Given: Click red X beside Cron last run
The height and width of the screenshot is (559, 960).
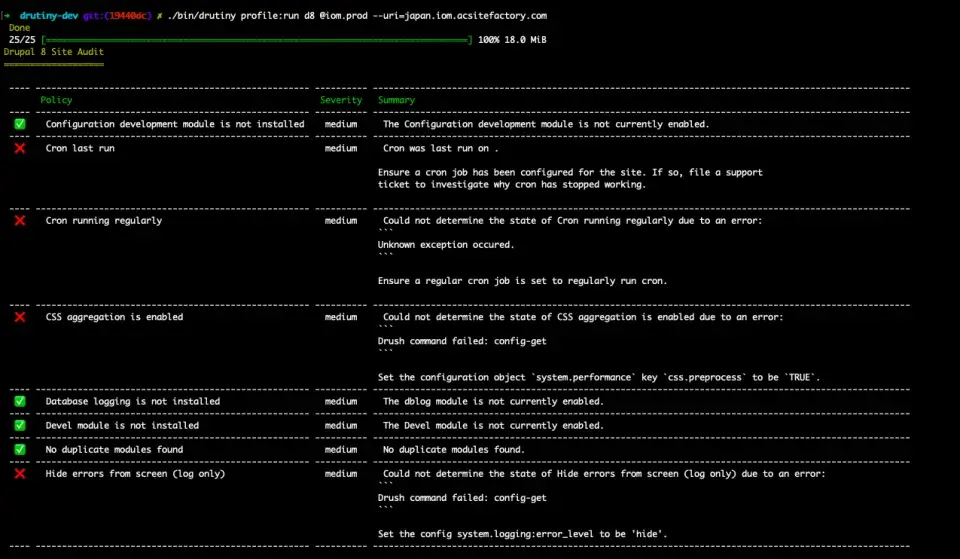Looking at the screenshot, I should 20,148.
